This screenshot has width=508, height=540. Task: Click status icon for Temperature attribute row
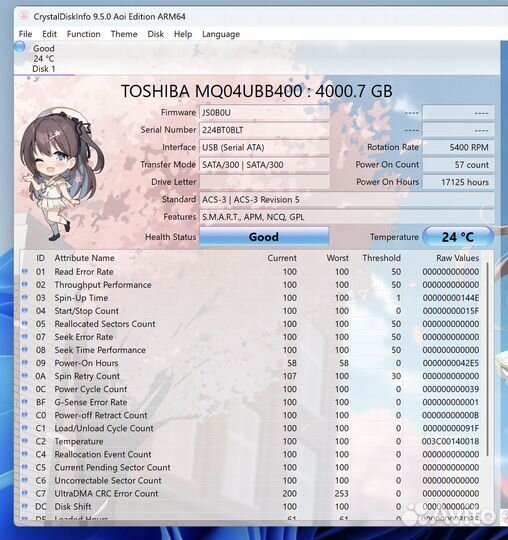[24, 441]
